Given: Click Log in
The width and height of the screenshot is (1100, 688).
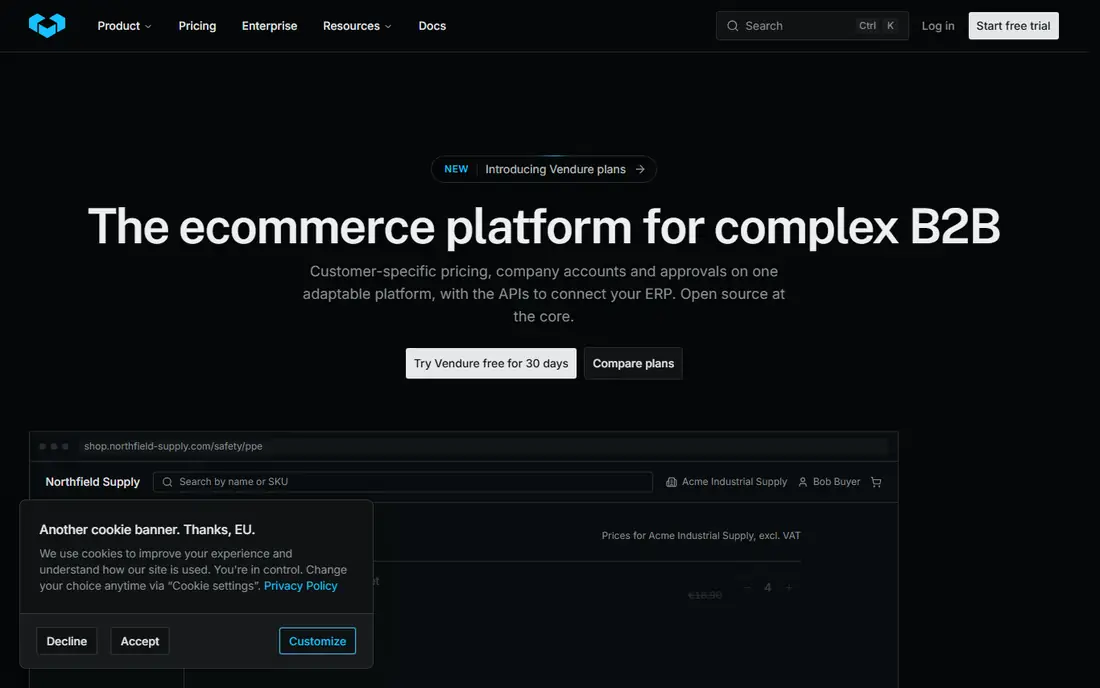Looking at the screenshot, I should 938,26.
